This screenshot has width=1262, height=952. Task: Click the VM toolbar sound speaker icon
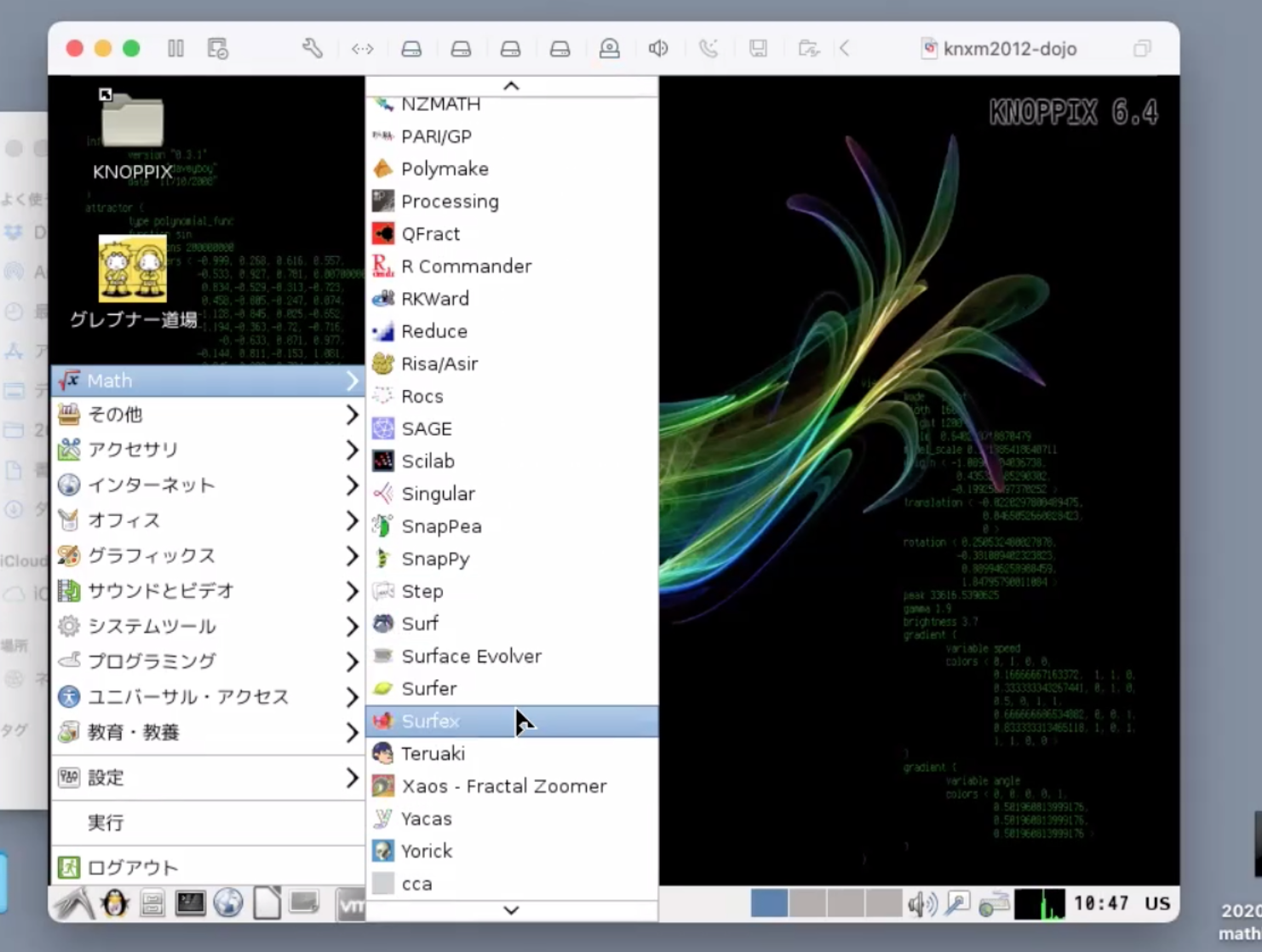(x=658, y=49)
